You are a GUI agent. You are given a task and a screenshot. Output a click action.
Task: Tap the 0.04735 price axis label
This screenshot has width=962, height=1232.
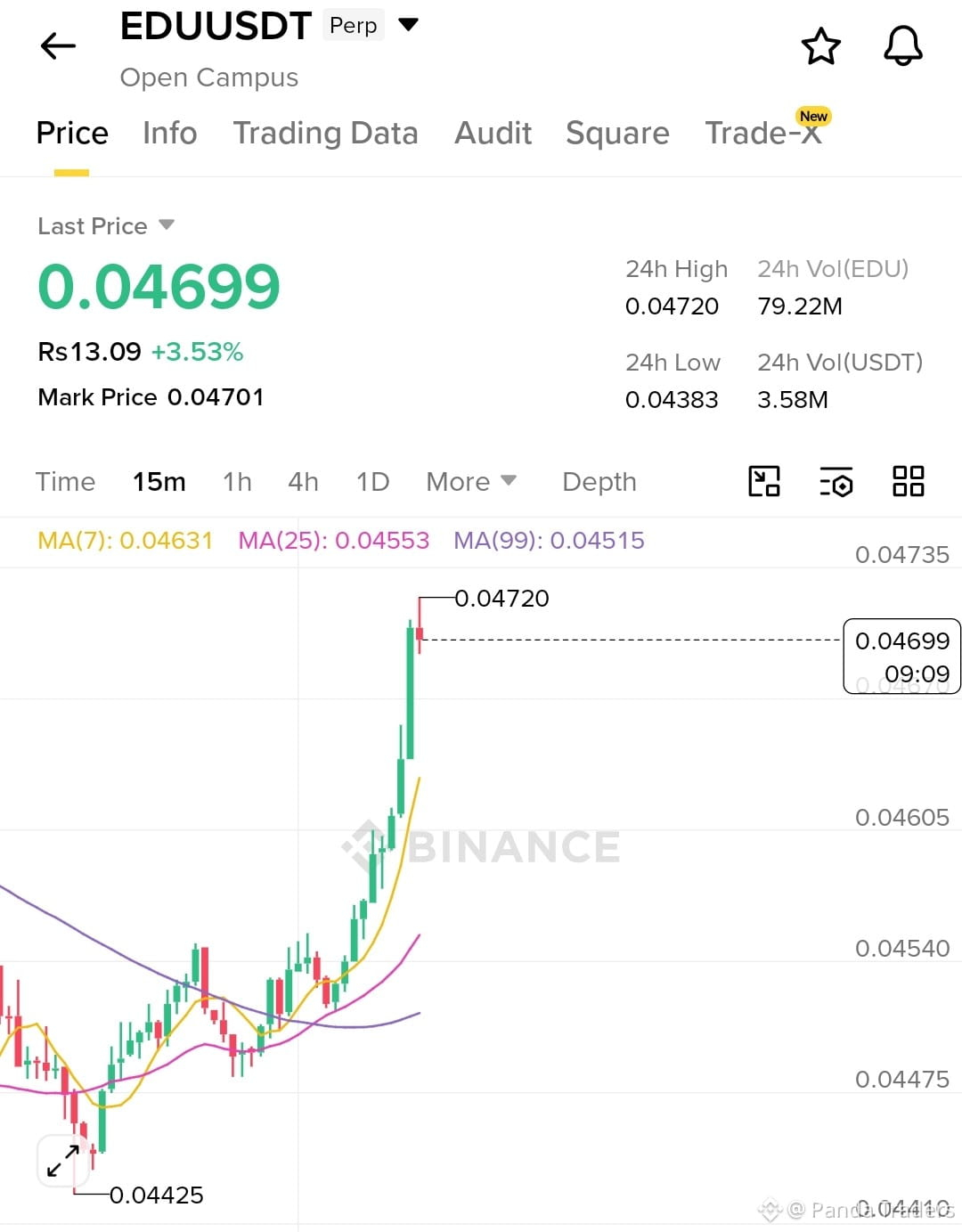pyautogui.click(x=902, y=554)
